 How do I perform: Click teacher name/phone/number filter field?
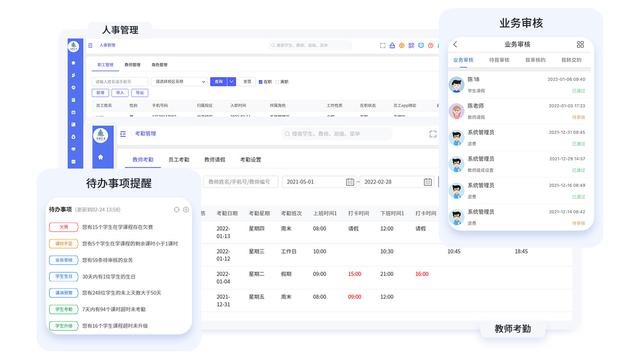[240, 182]
